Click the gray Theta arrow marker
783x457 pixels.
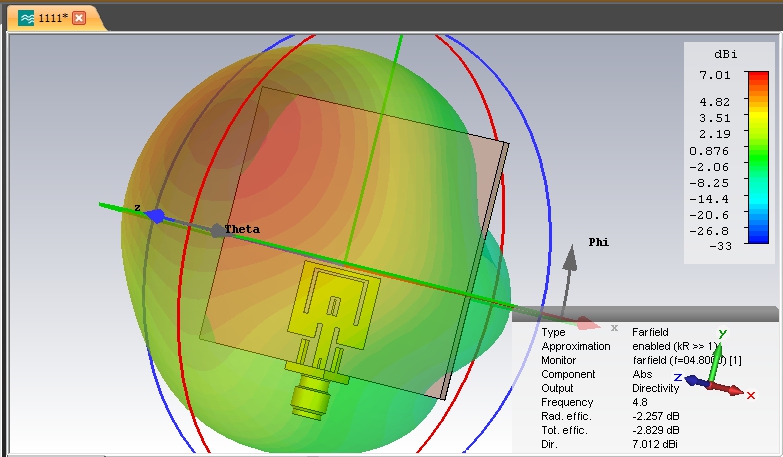pyautogui.click(x=217, y=230)
